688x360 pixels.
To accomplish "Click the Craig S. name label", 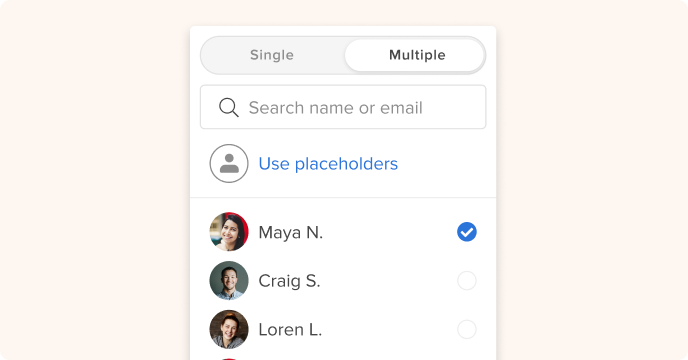I will tap(289, 281).
